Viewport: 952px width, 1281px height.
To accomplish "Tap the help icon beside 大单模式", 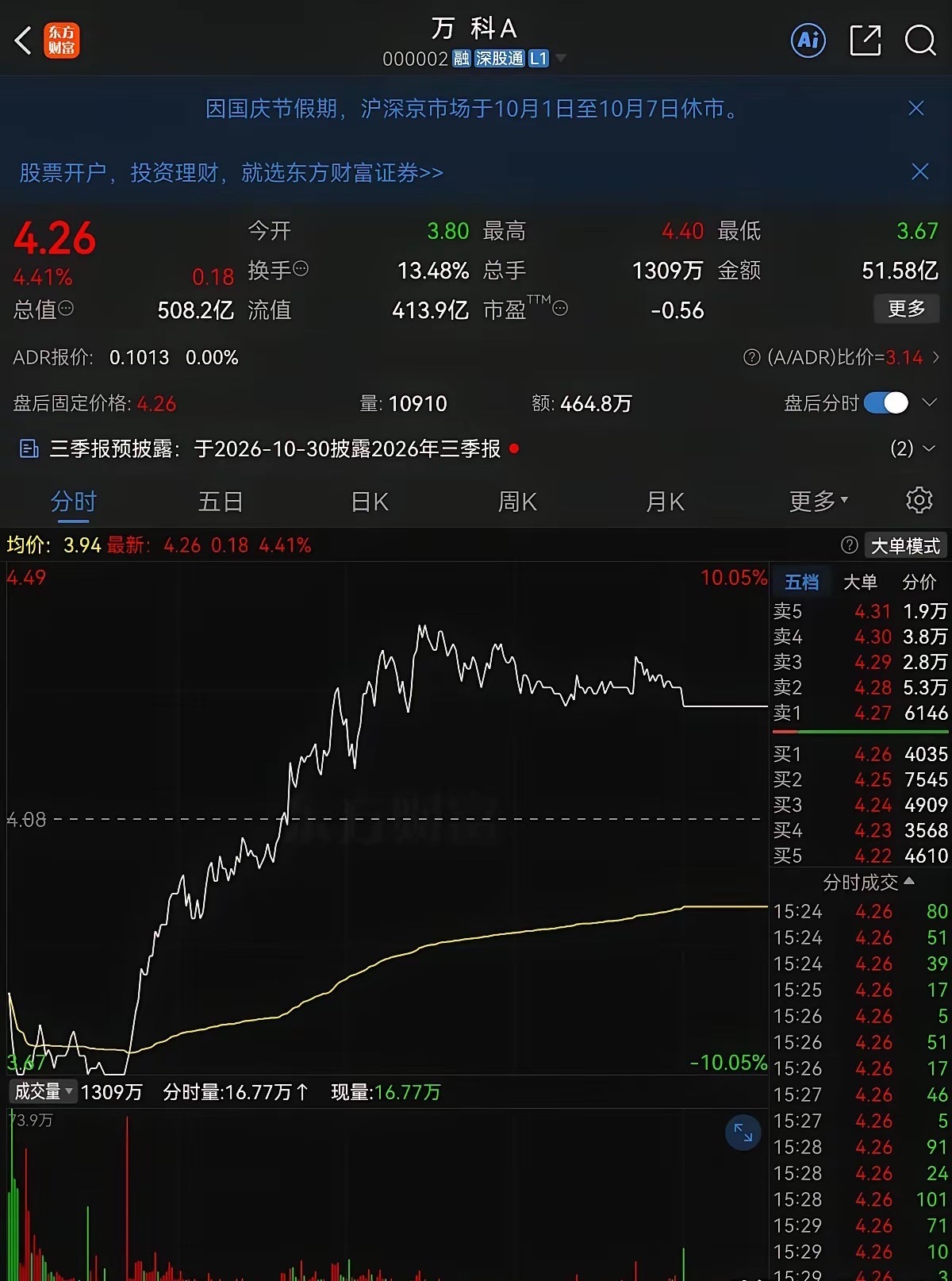I will coord(849,545).
